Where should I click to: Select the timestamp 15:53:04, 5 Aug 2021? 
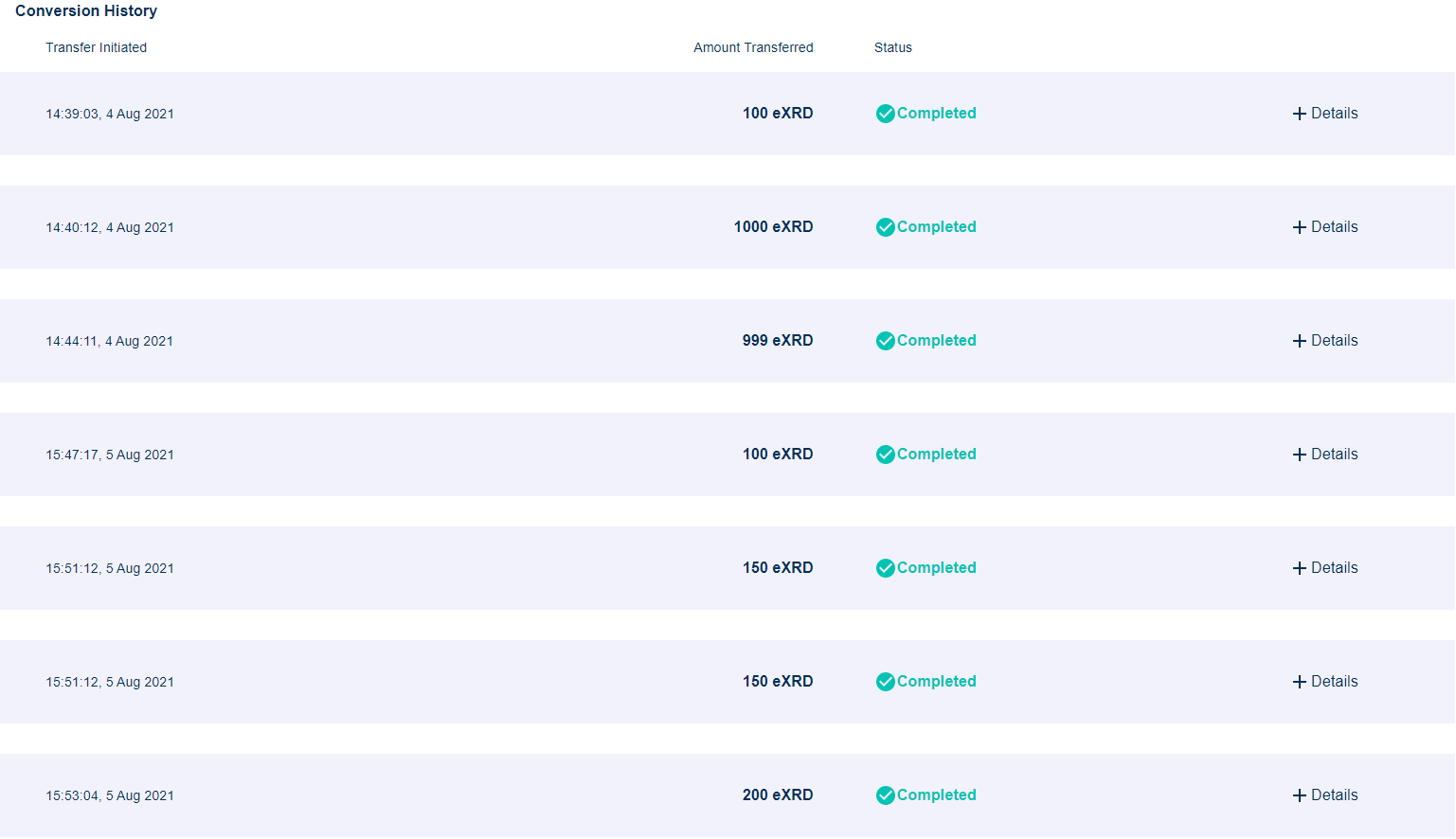pos(110,795)
